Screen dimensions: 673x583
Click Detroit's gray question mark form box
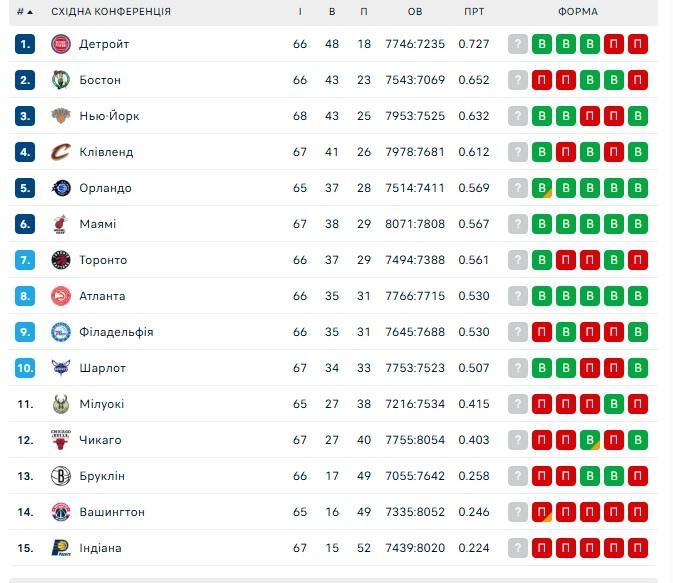point(518,44)
